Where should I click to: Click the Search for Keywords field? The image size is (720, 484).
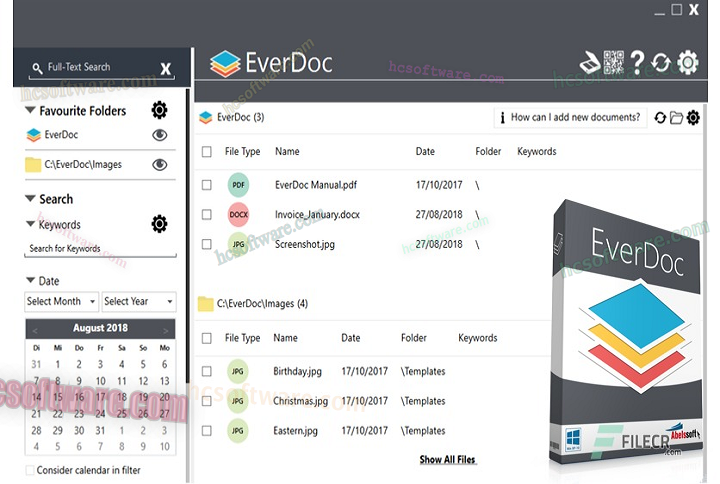coord(99,249)
